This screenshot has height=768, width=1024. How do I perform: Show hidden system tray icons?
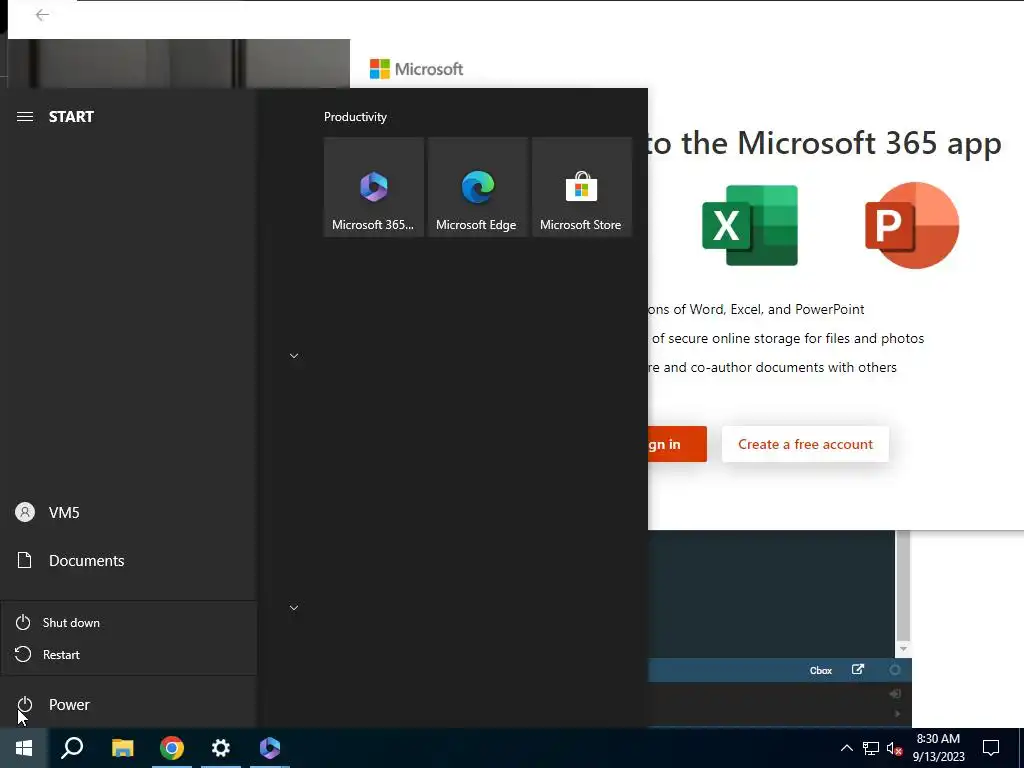[x=846, y=748]
